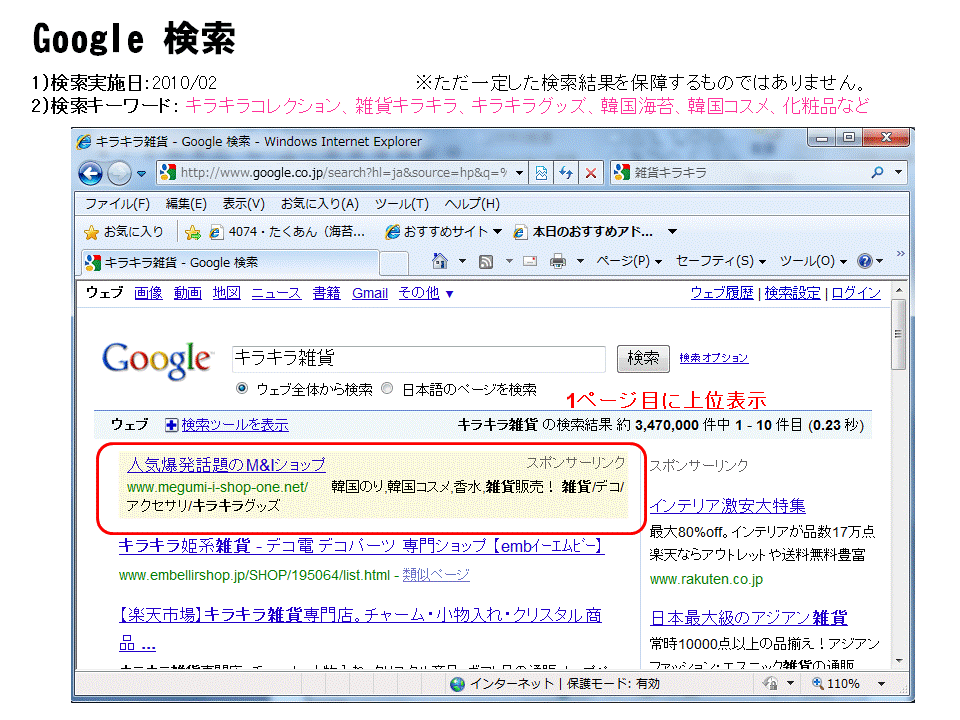The image size is (960, 720).
Task: Click the Print icon
Action: coord(558,261)
